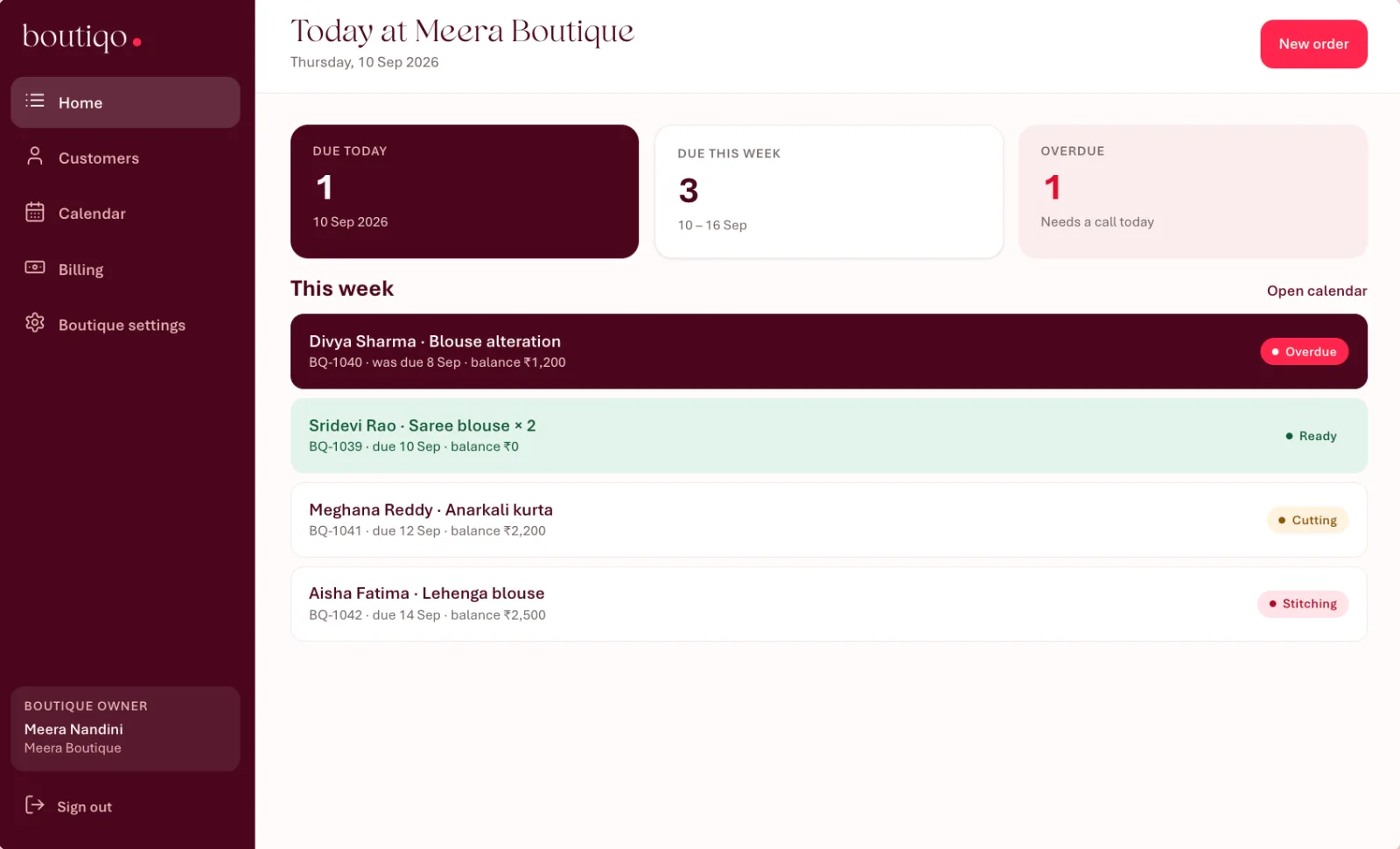Create a New order
1400x849 pixels.
point(1313,44)
